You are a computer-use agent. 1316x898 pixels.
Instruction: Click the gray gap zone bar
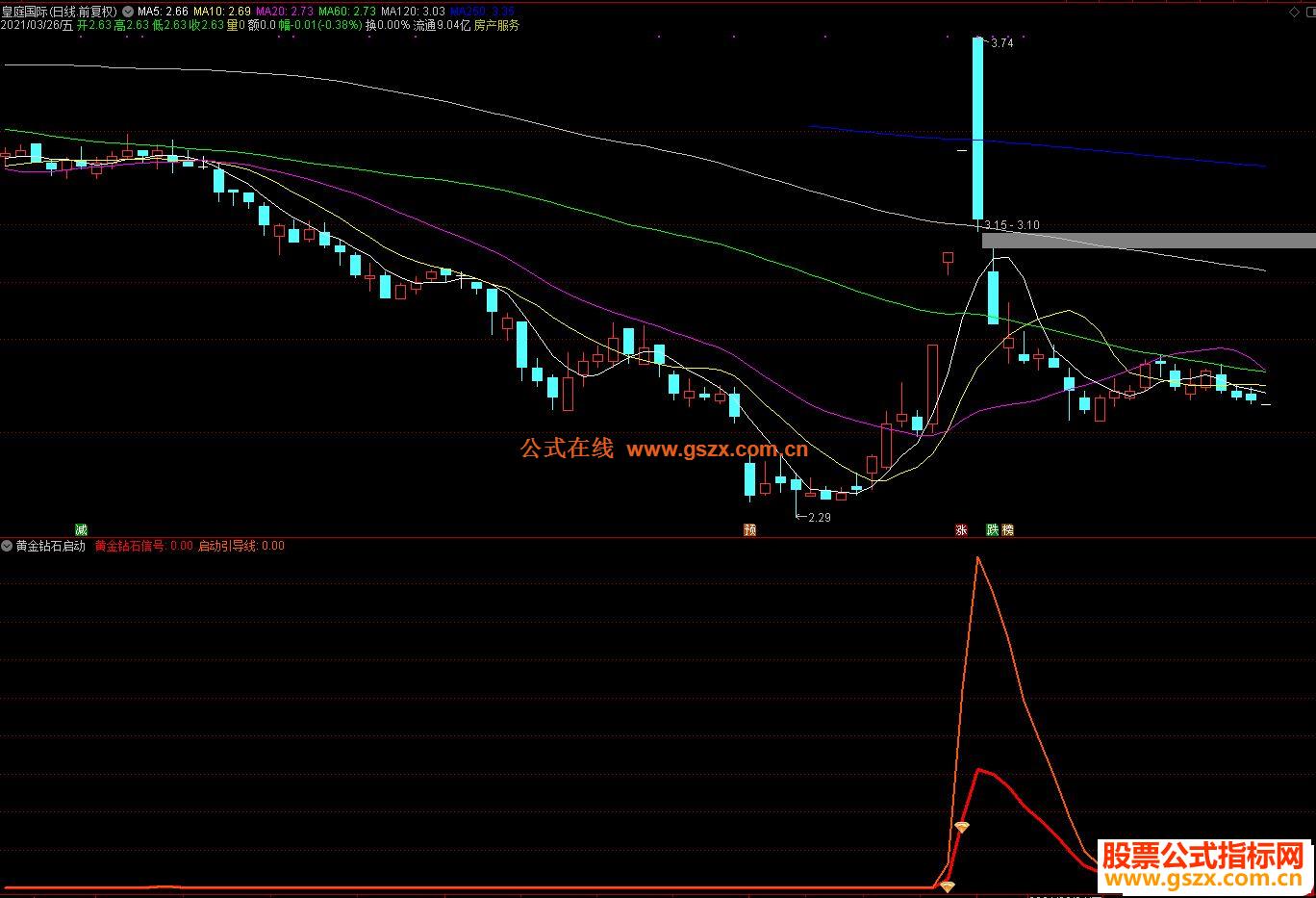pyautogui.click(x=1149, y=241)
